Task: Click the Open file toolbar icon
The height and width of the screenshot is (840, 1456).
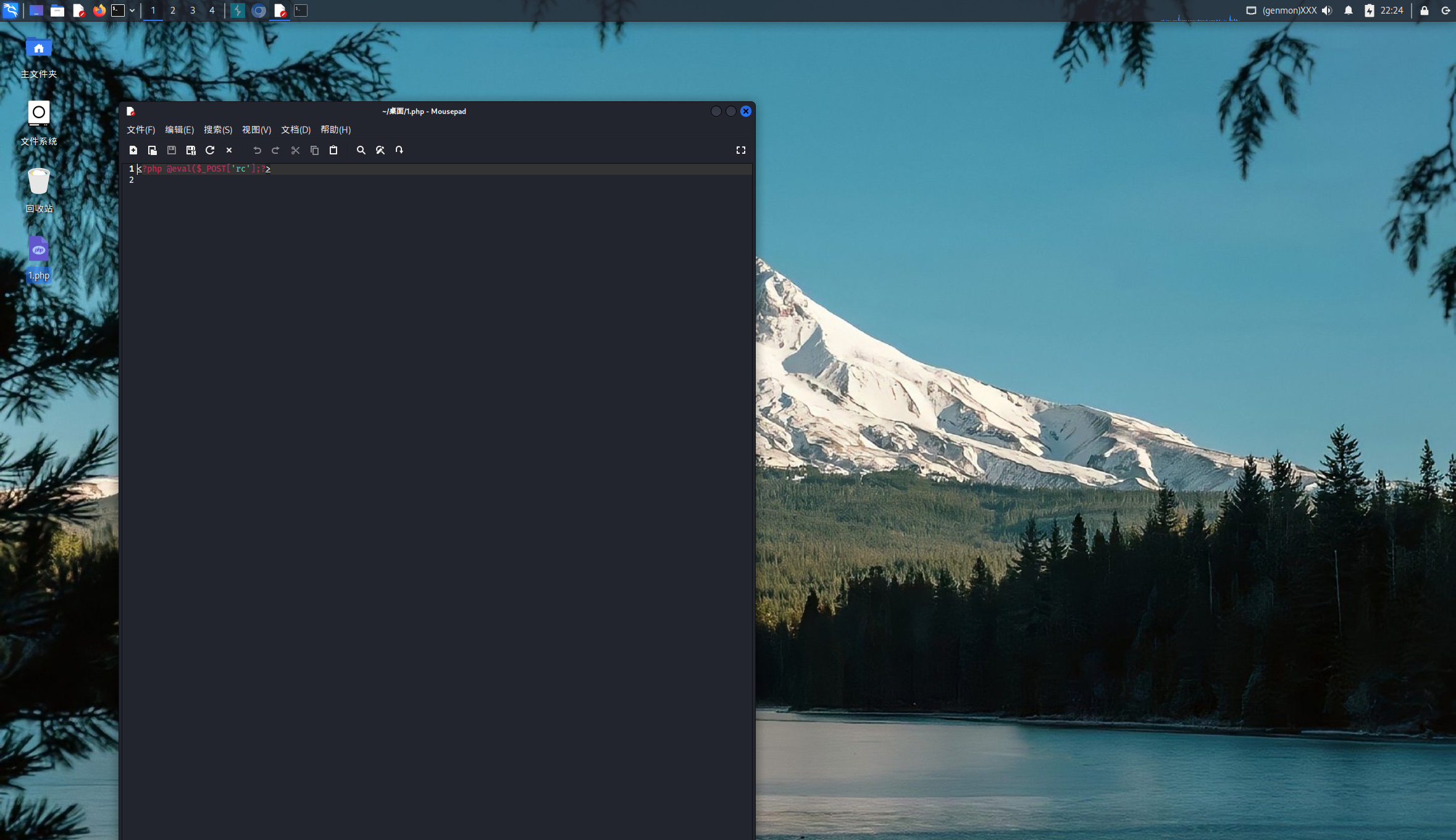Action: [x=153, y=150]
